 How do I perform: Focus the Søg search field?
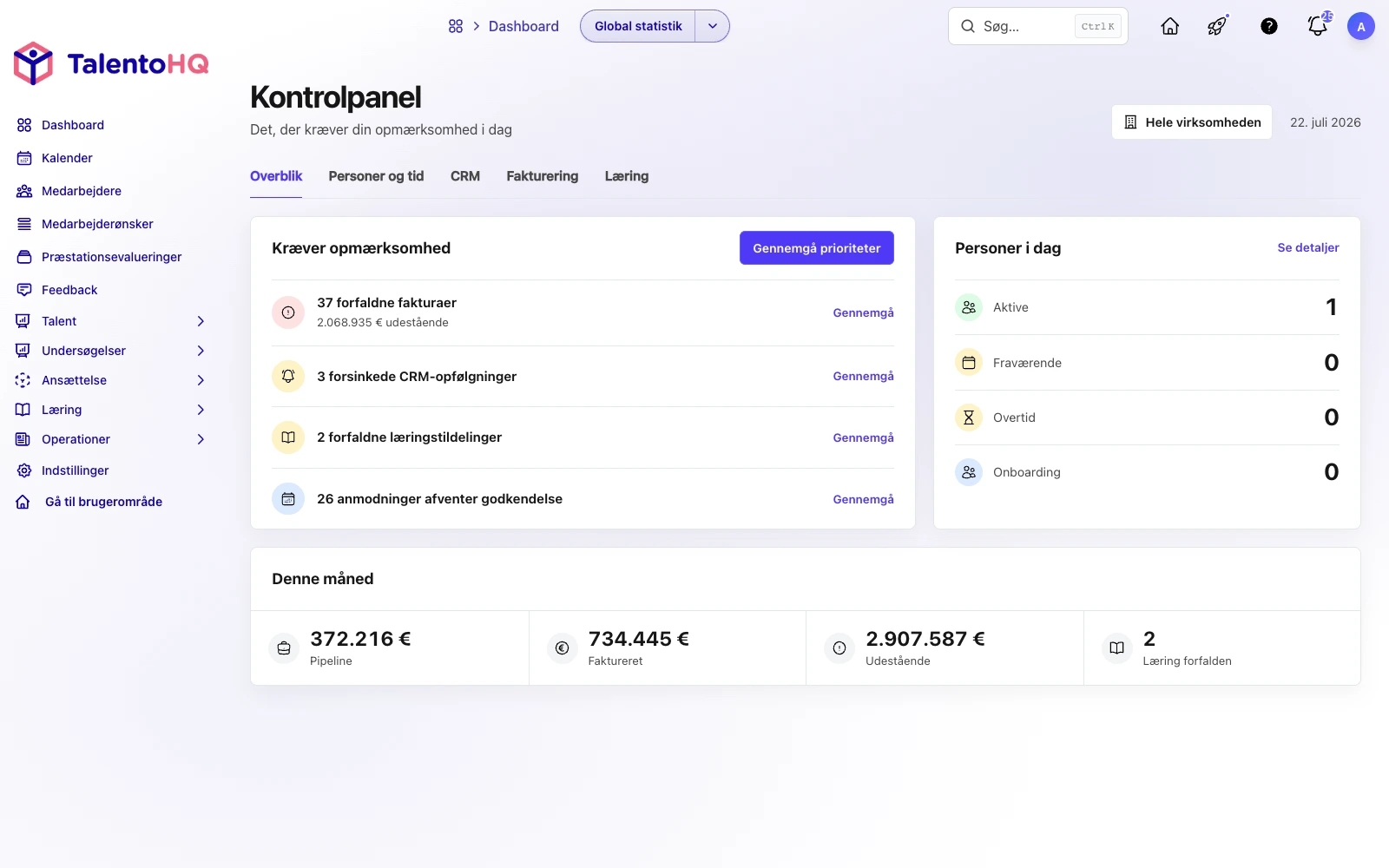tap(1037, 26)
